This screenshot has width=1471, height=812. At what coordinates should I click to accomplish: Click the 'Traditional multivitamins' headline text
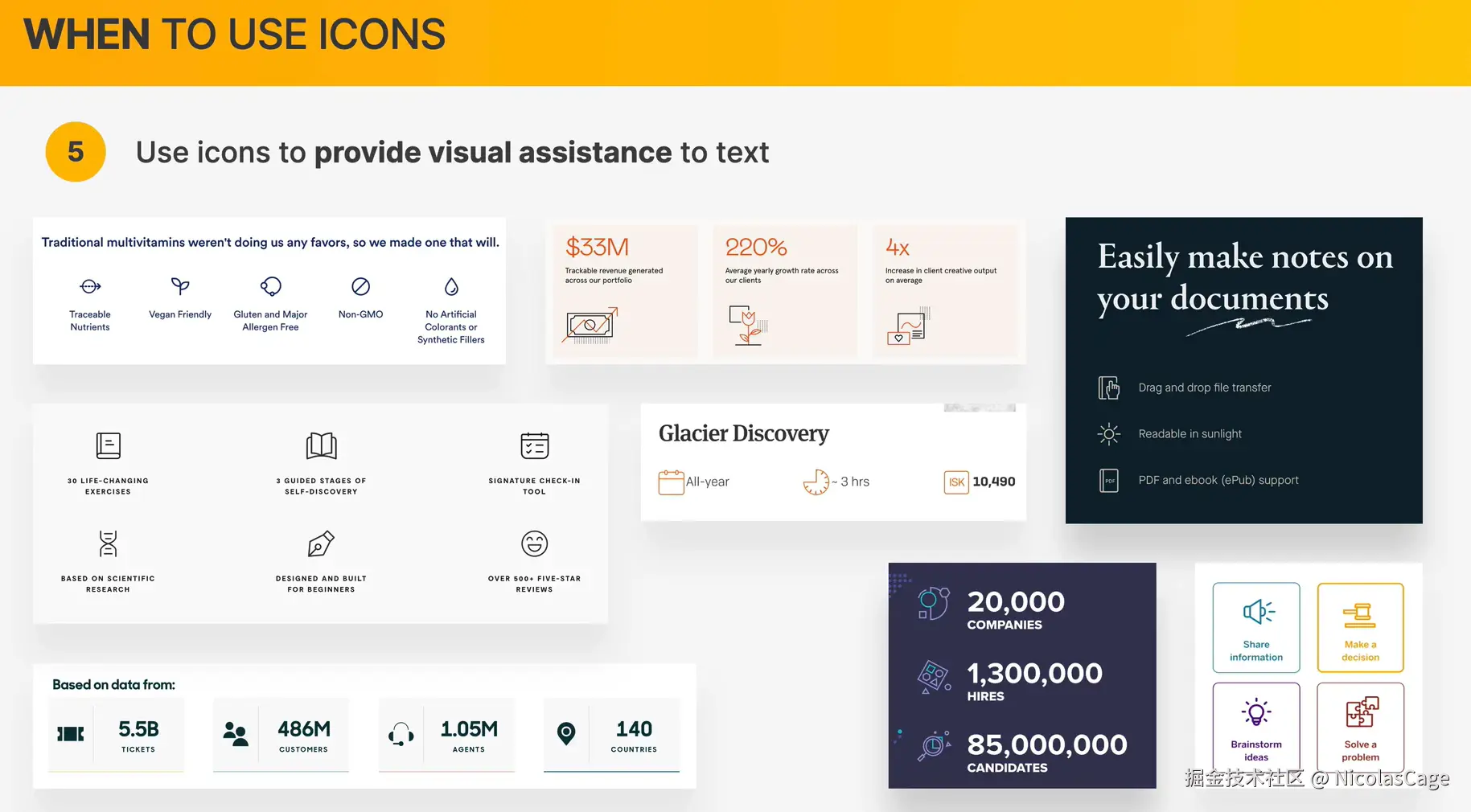270,242
